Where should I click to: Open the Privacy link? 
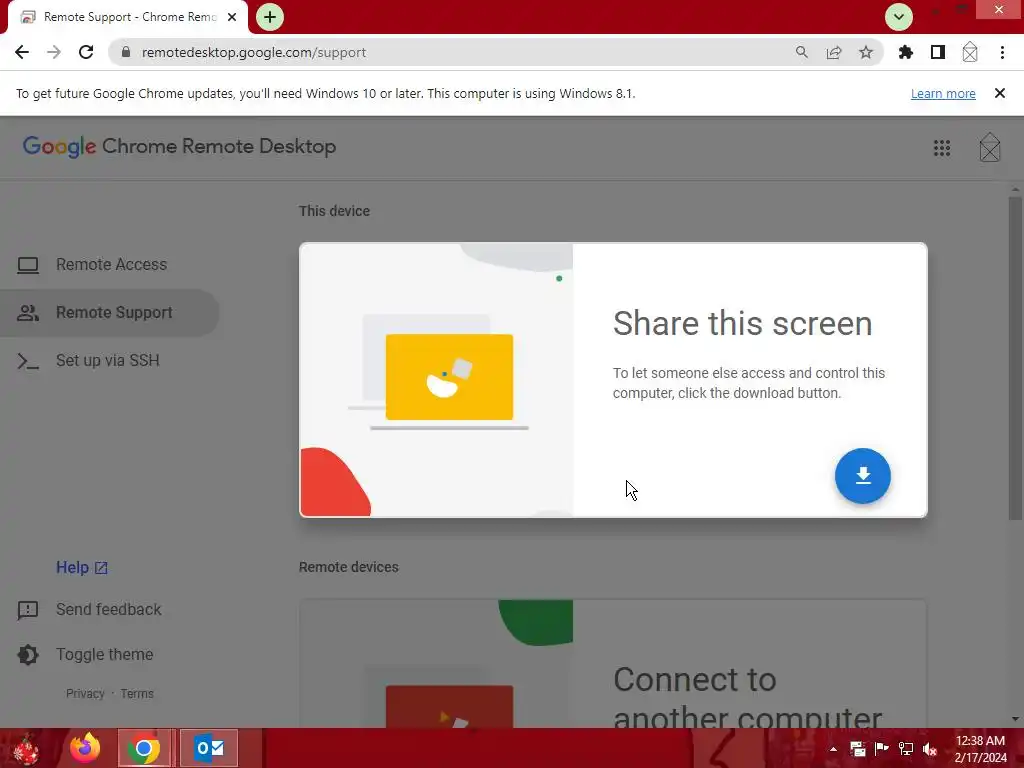[85, 694]
